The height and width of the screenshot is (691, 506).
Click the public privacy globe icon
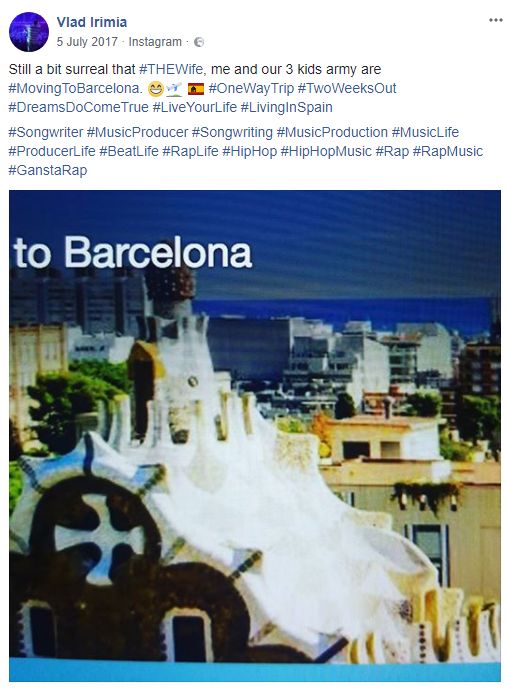[199, 42]
